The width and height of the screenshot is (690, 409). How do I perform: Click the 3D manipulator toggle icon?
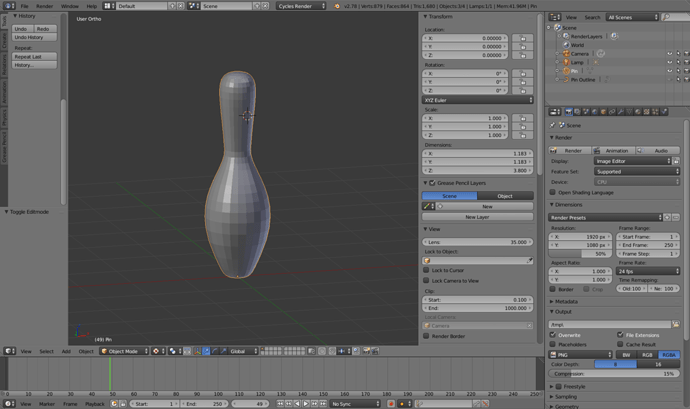(x=198, y=351)
